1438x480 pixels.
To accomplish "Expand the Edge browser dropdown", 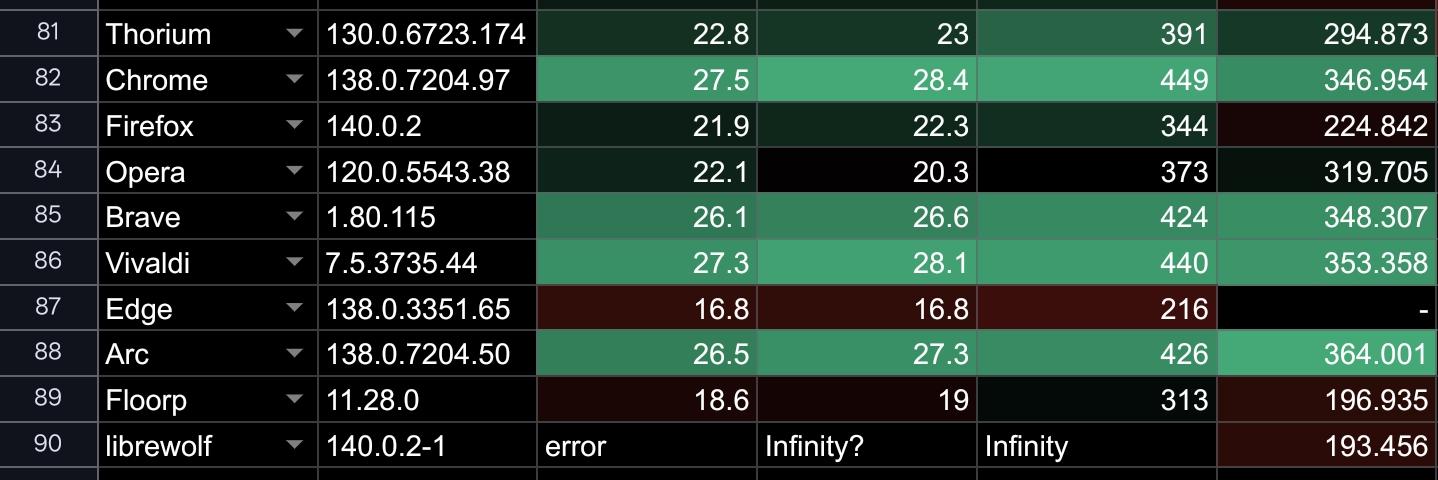I will point(293,309).
